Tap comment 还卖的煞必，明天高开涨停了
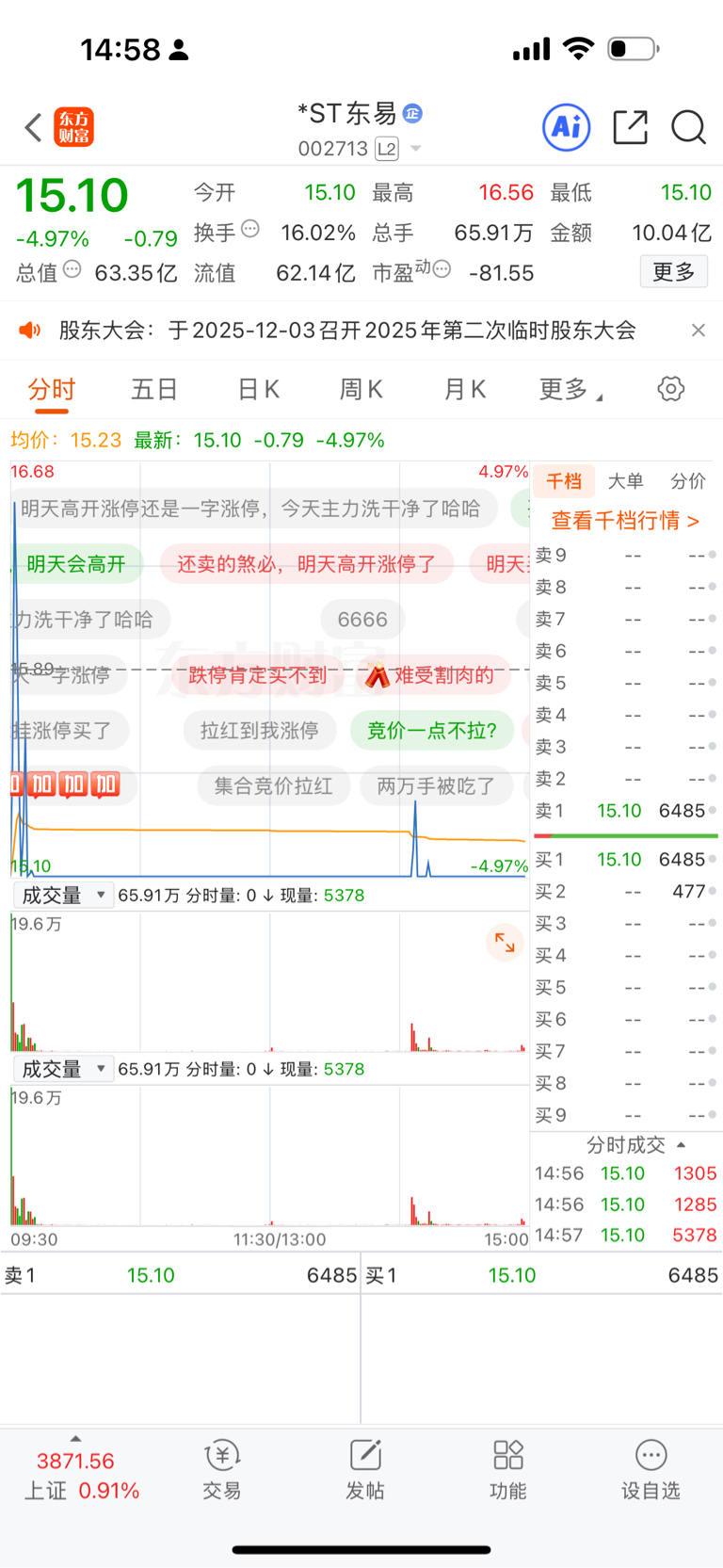Image resolution: width=723 pixels, height=1568 pixels. pyautogui.click(x=307, y=564)
